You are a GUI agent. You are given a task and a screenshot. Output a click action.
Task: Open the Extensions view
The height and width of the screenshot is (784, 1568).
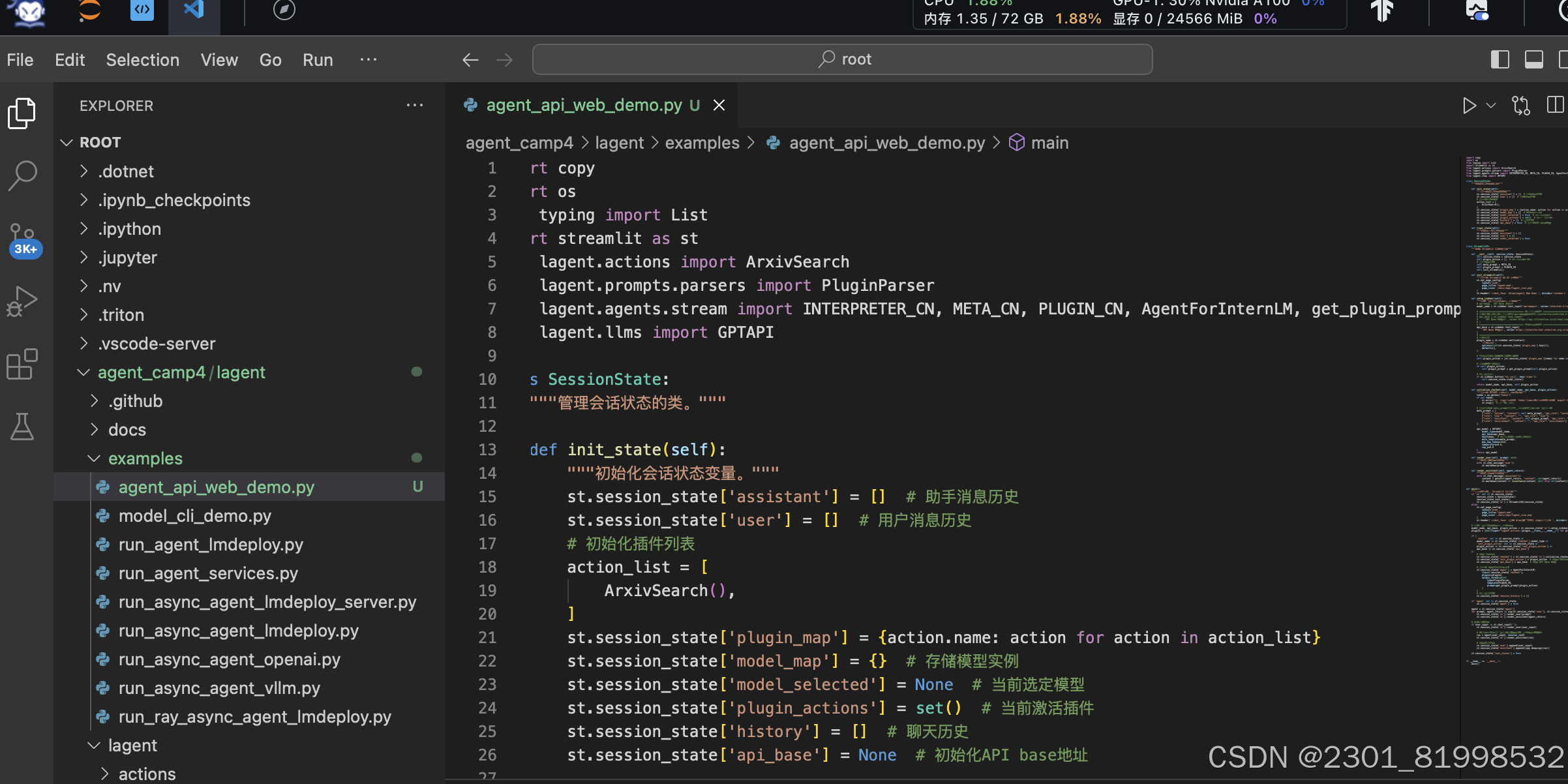coord(23,364)
